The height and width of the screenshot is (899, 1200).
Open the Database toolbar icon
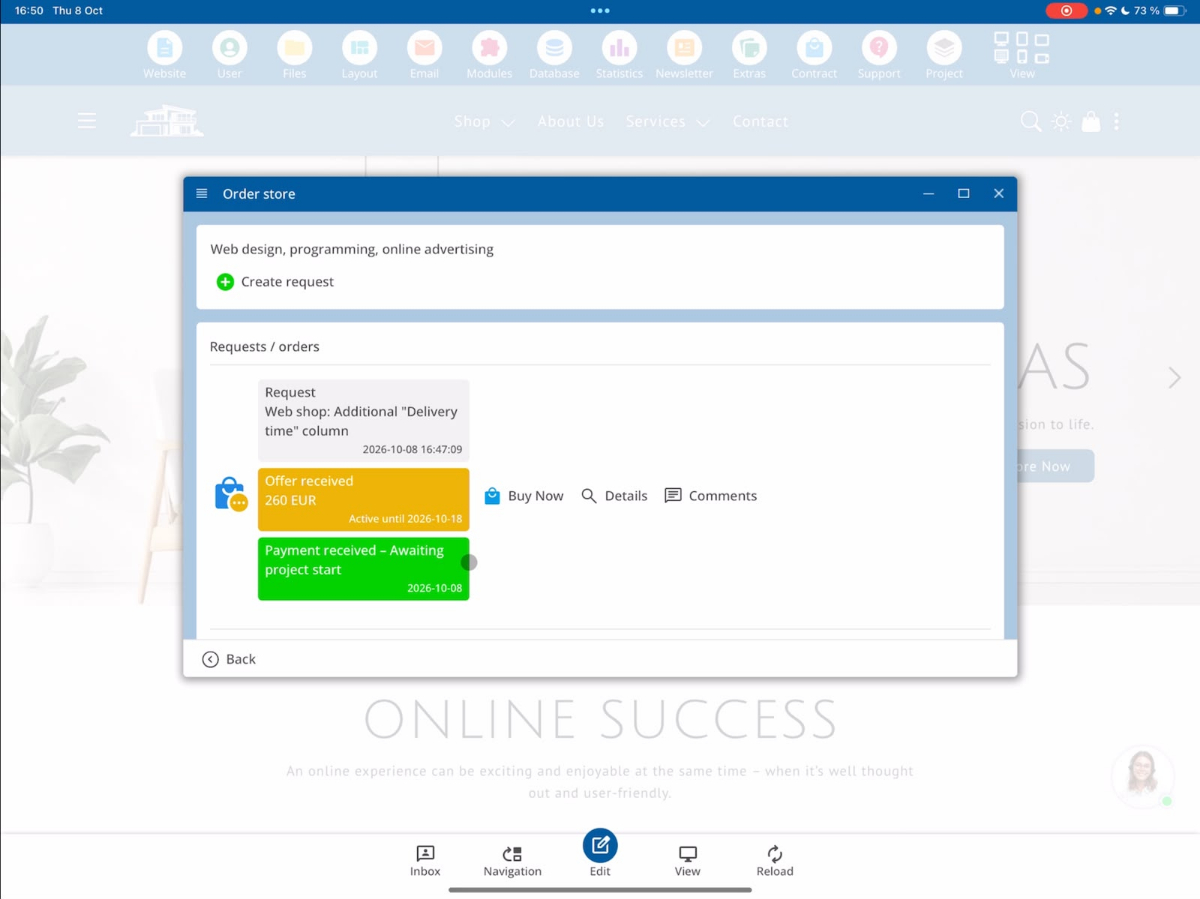[554, 48]
